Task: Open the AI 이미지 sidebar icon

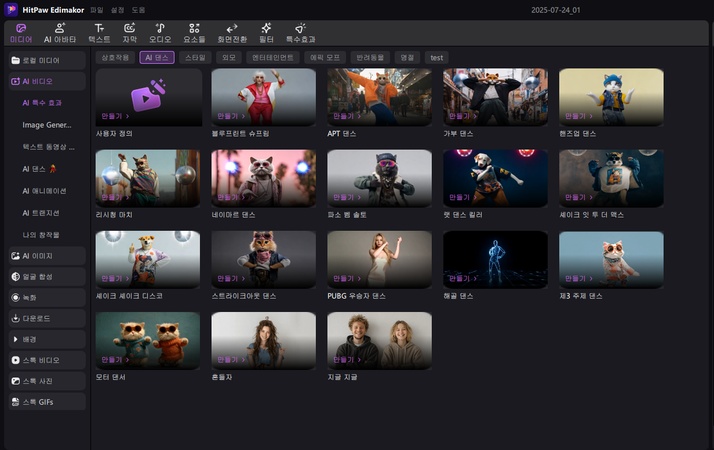Action: (15, 256)
